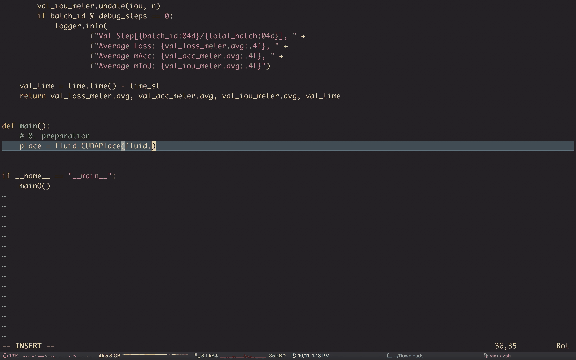Place cursor in highlighted 'place =' line
Viewport: 576px width, 360px height.
tap(288, 146)
